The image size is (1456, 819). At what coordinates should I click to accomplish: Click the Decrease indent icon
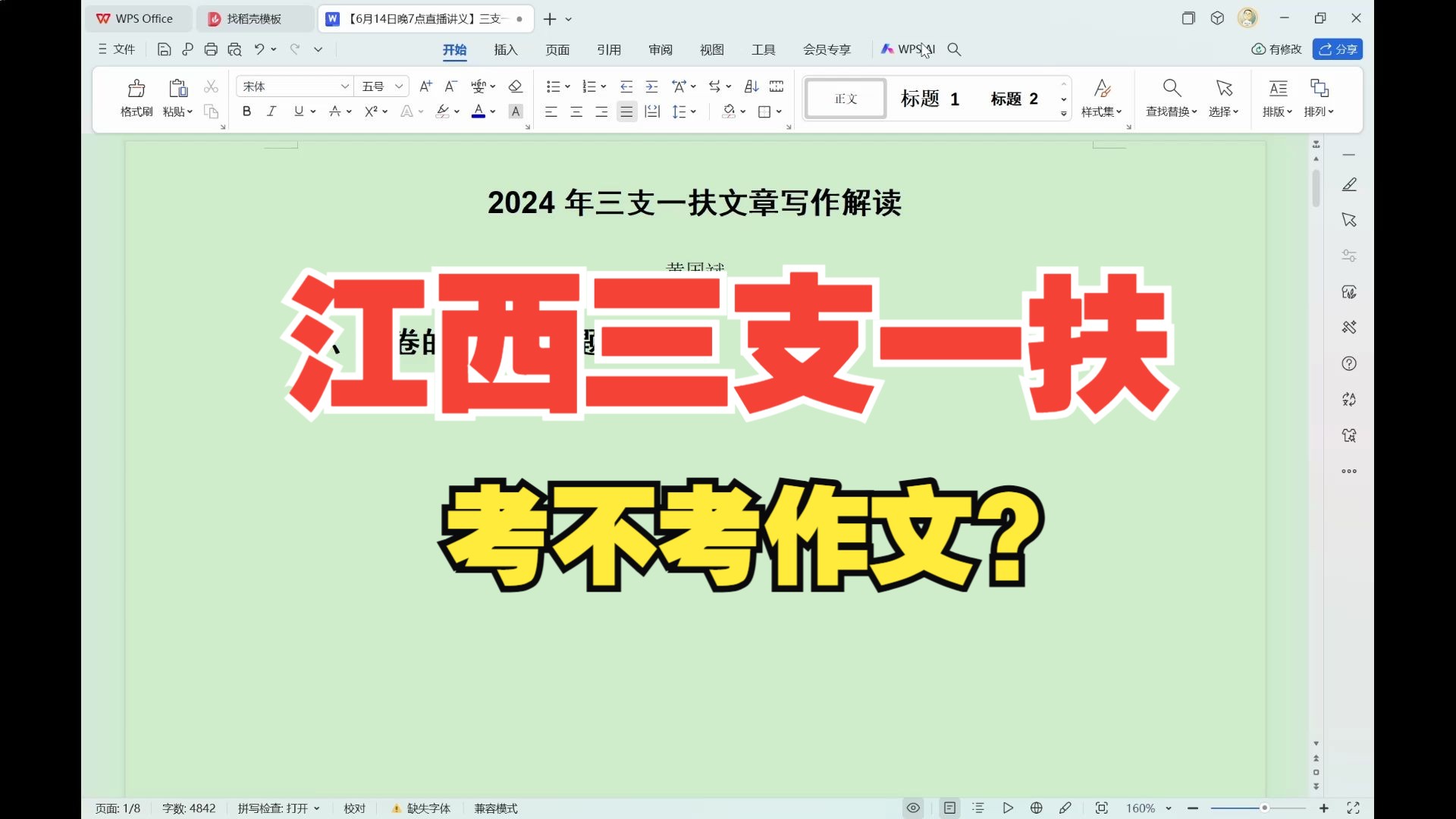[626, 86]
